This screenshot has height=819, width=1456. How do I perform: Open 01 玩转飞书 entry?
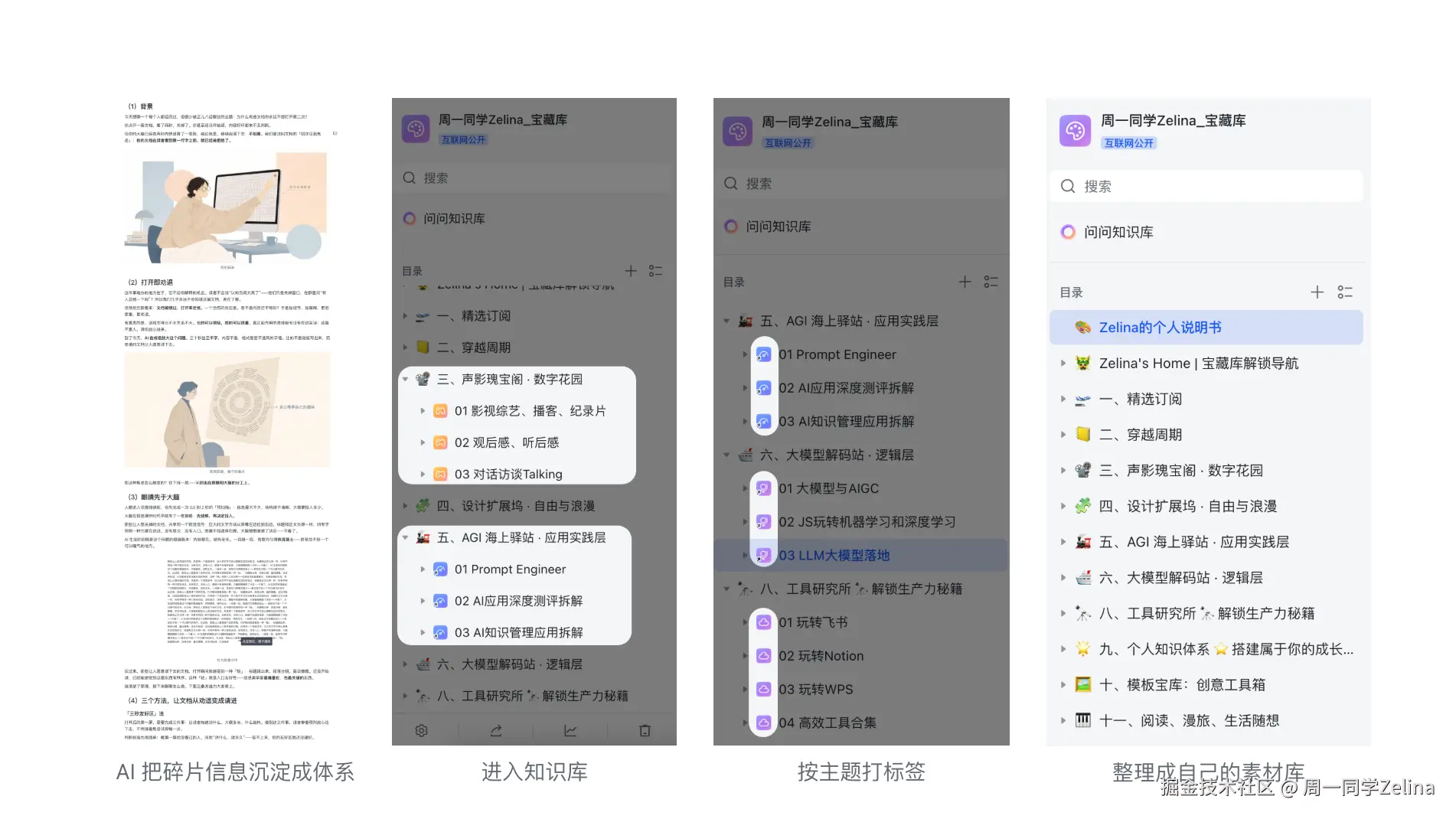click(x=813, y=622)
